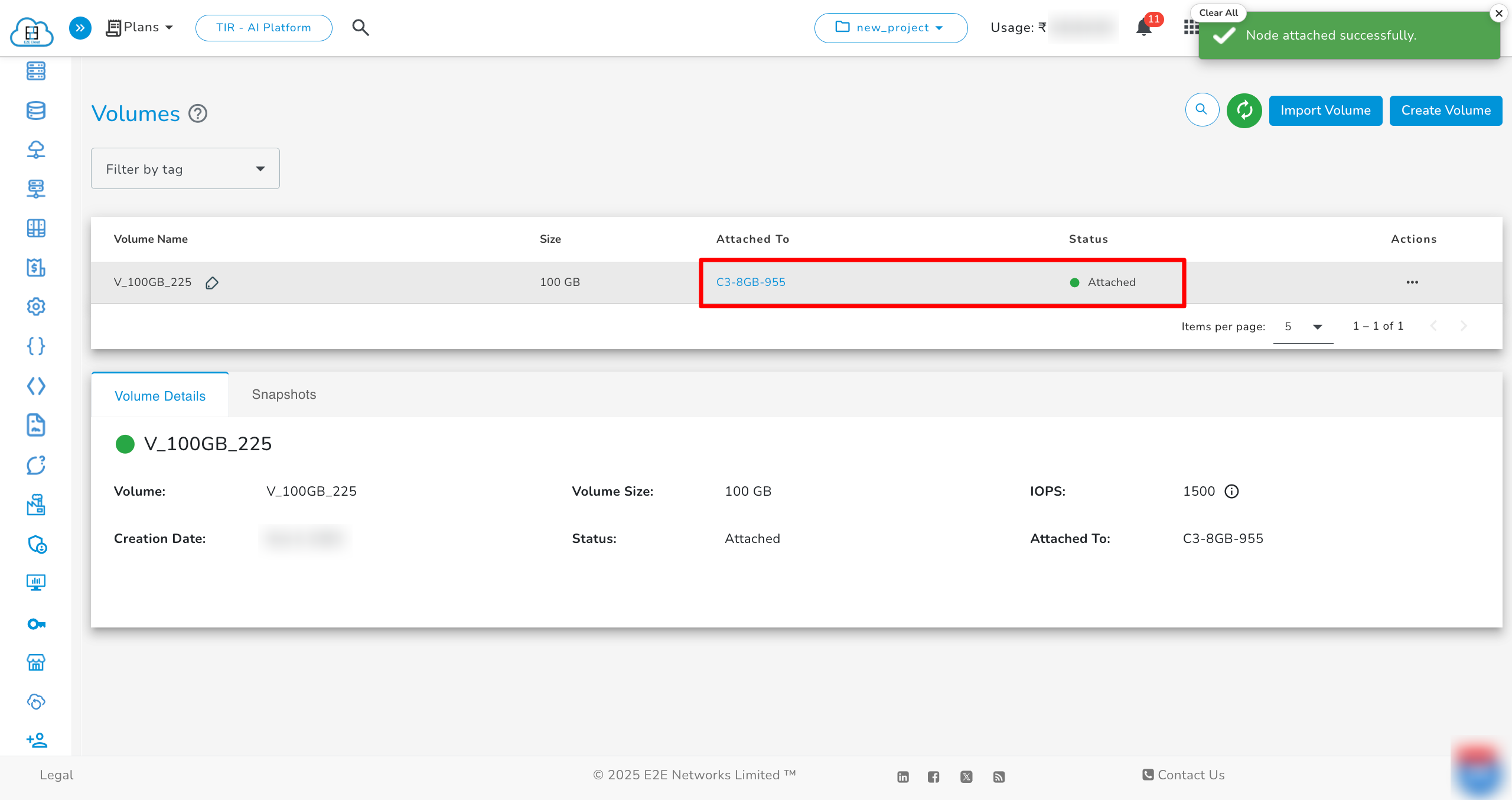Click the header magnifier search icon
This screenshot has height=800, width=1512.
360,28
